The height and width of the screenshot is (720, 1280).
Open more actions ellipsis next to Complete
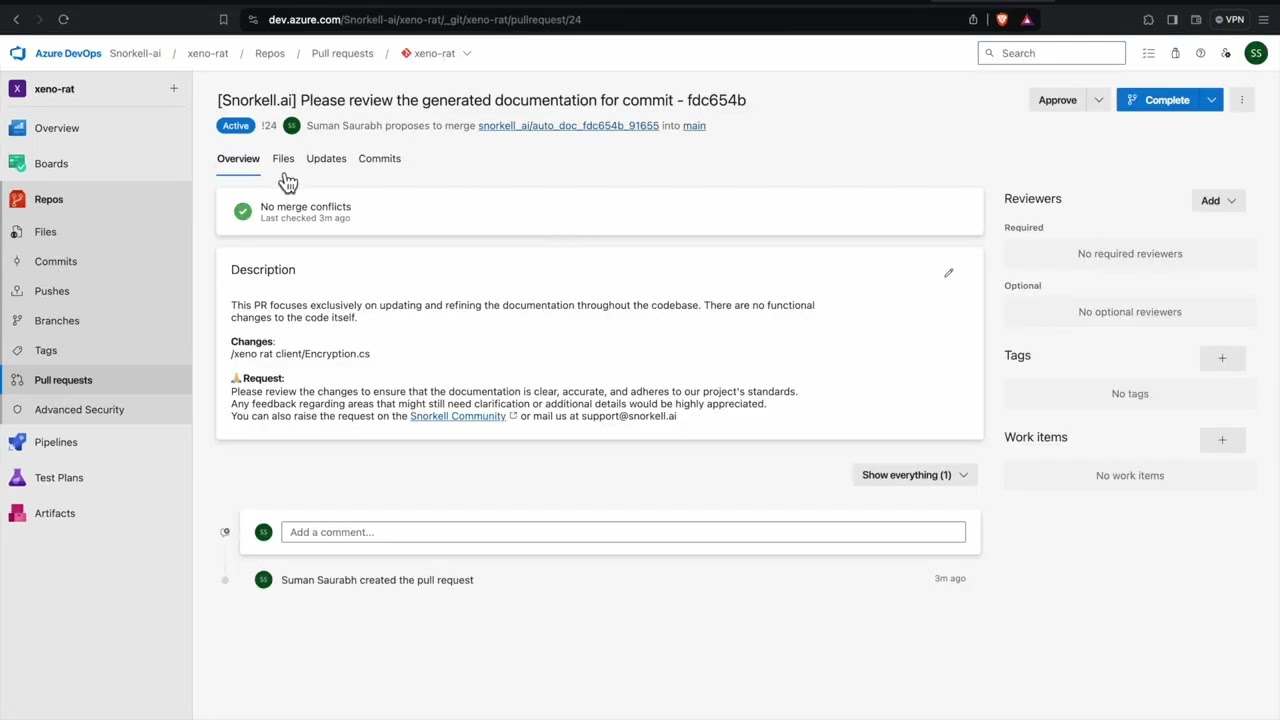pyautogui.click(x=1242, y=100)
